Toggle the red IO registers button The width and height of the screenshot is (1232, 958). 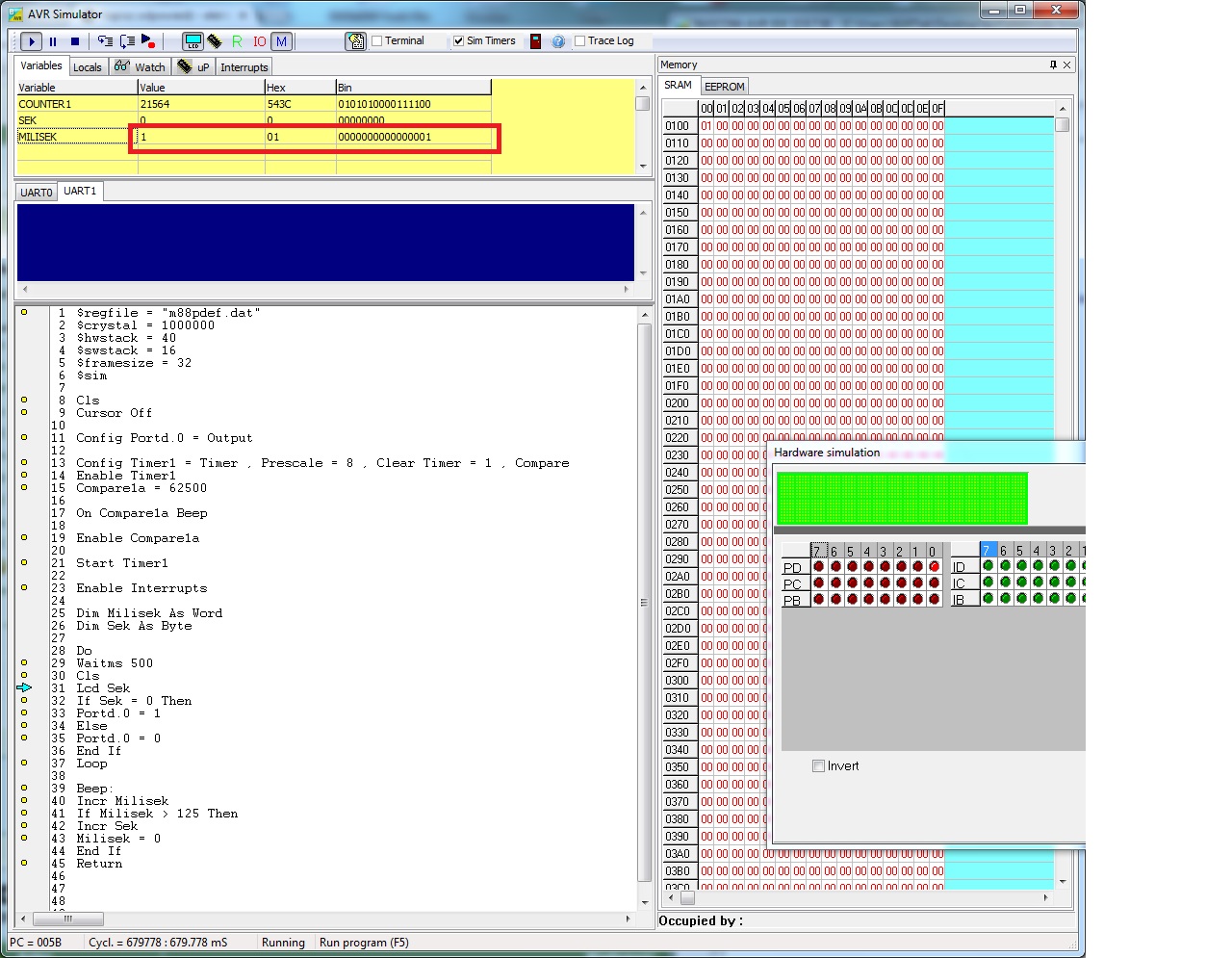(x=259, y=41)
